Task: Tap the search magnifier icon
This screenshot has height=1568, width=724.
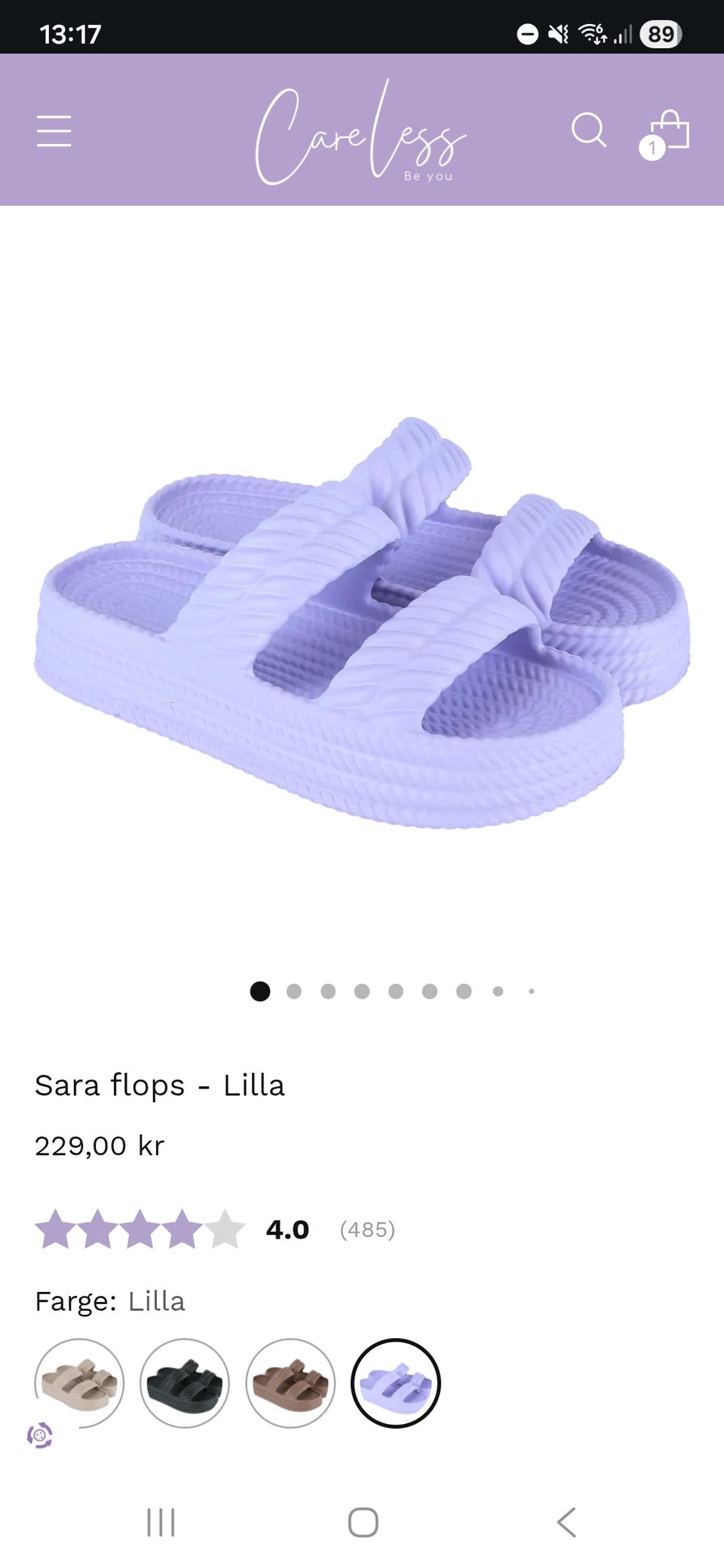Action: coord(588,130)
